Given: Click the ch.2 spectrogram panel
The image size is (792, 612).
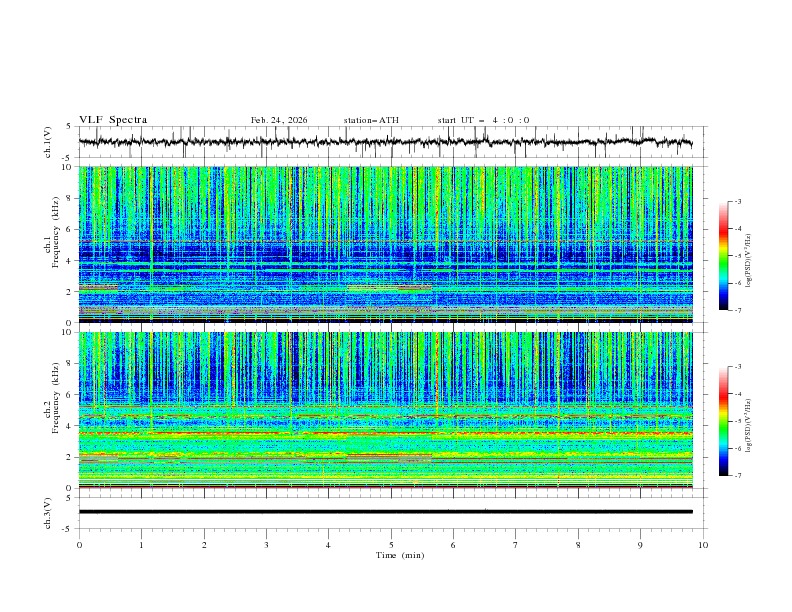Looking at the screenshot, I should (385, 410).
